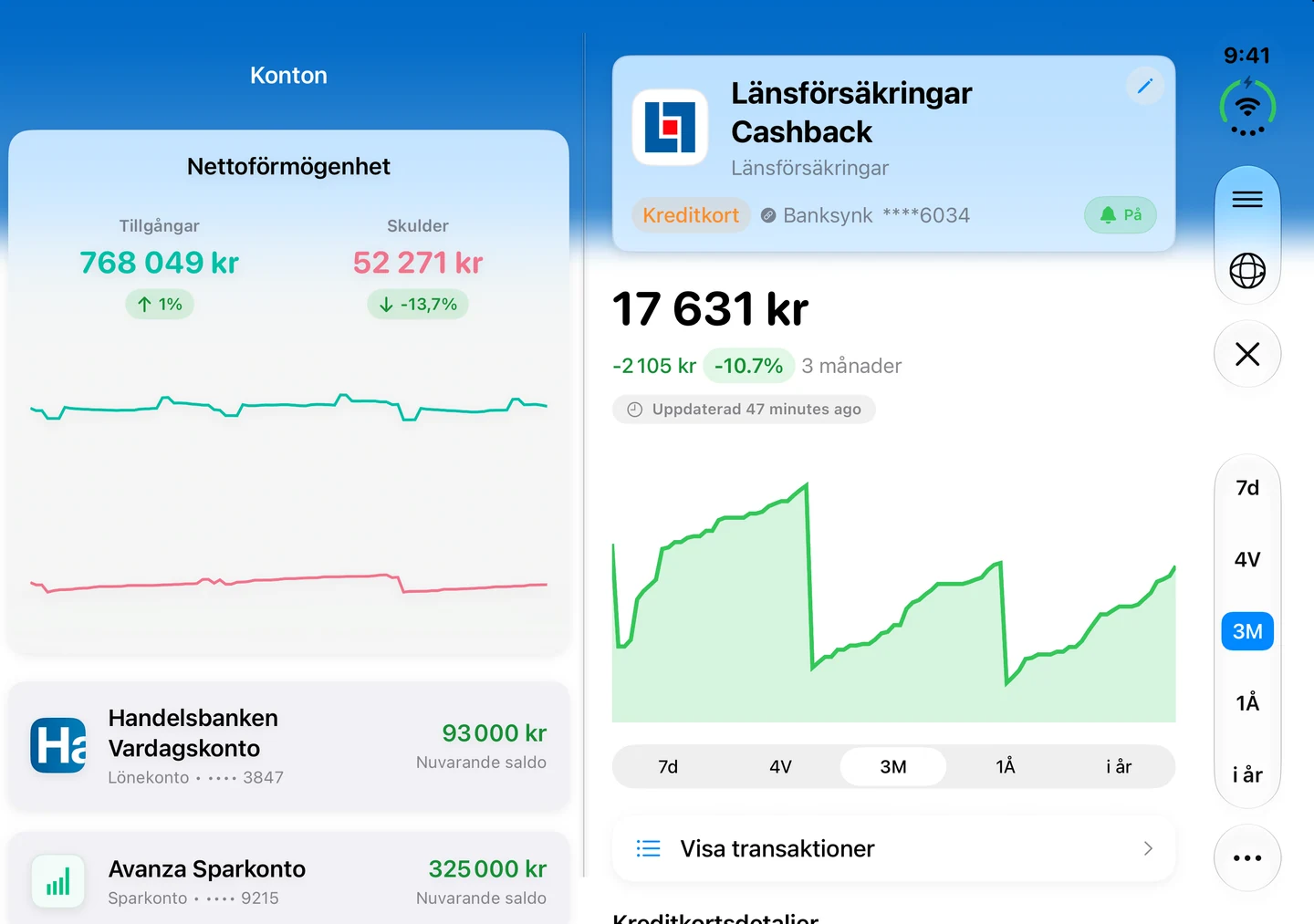Tap the Konton header title
Viewport: 1314px width, 924px height.
(288, 76)
